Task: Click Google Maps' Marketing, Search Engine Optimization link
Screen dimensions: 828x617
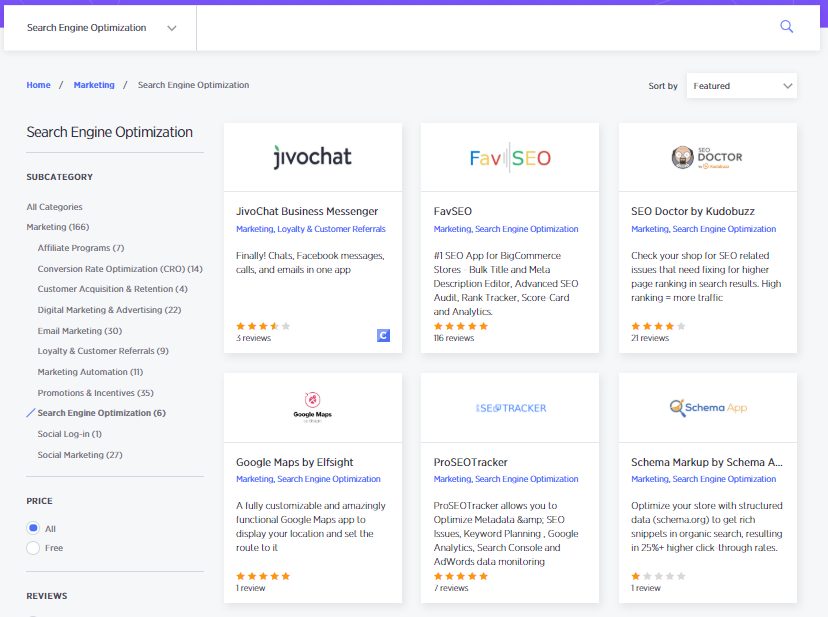Action: click(308, 479)
